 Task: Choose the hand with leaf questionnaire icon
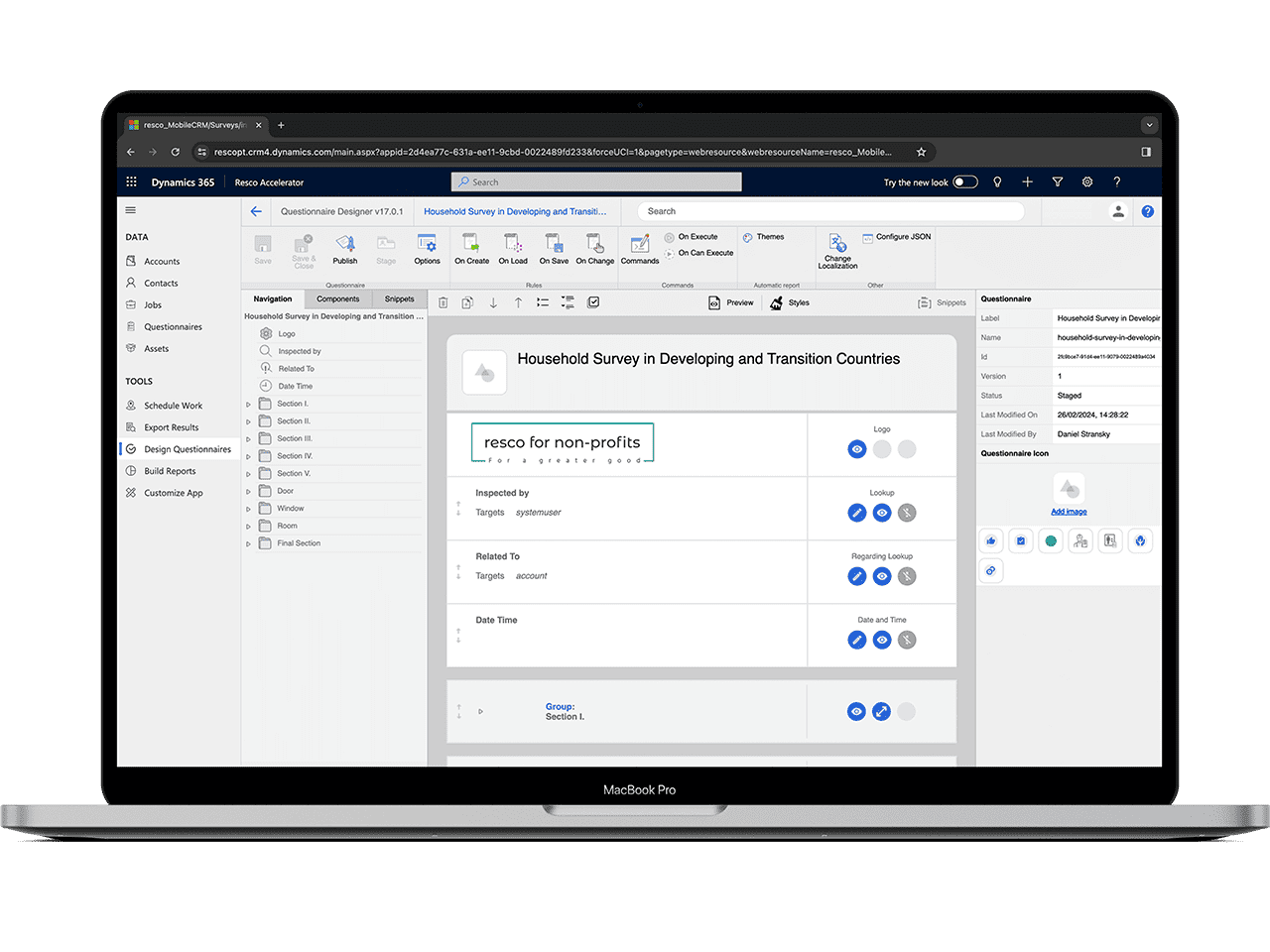[x=1140, y=540]
